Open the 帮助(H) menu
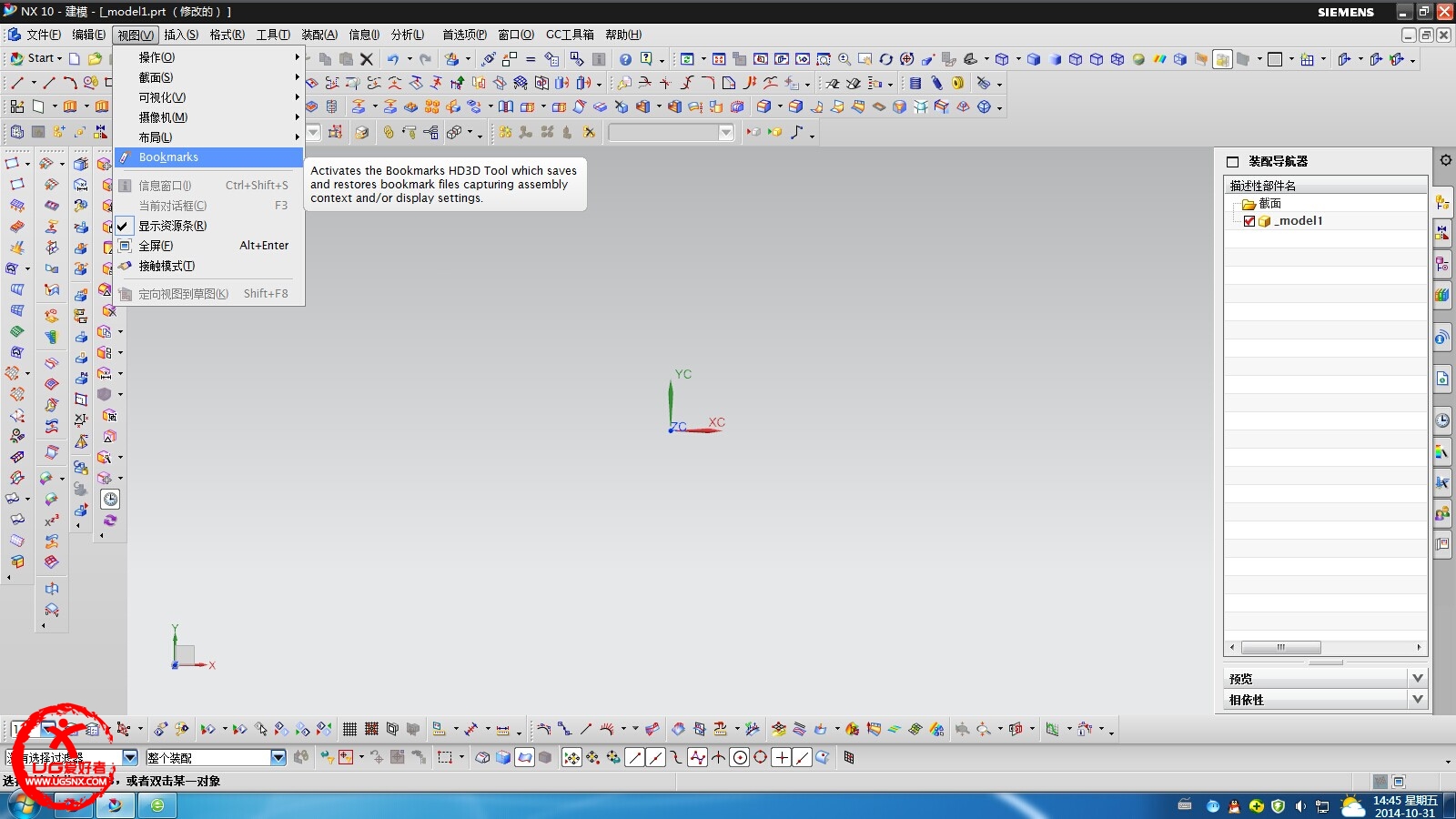Image resolution: width=1456 pixels, height=819 pixels. 623,35
